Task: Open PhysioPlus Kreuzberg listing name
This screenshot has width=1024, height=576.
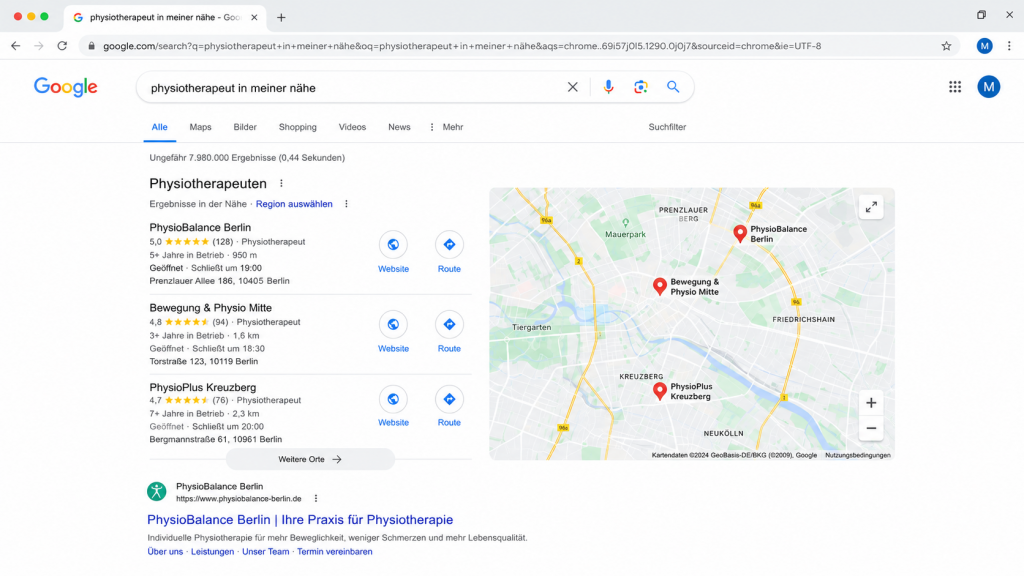Action: 202,387
